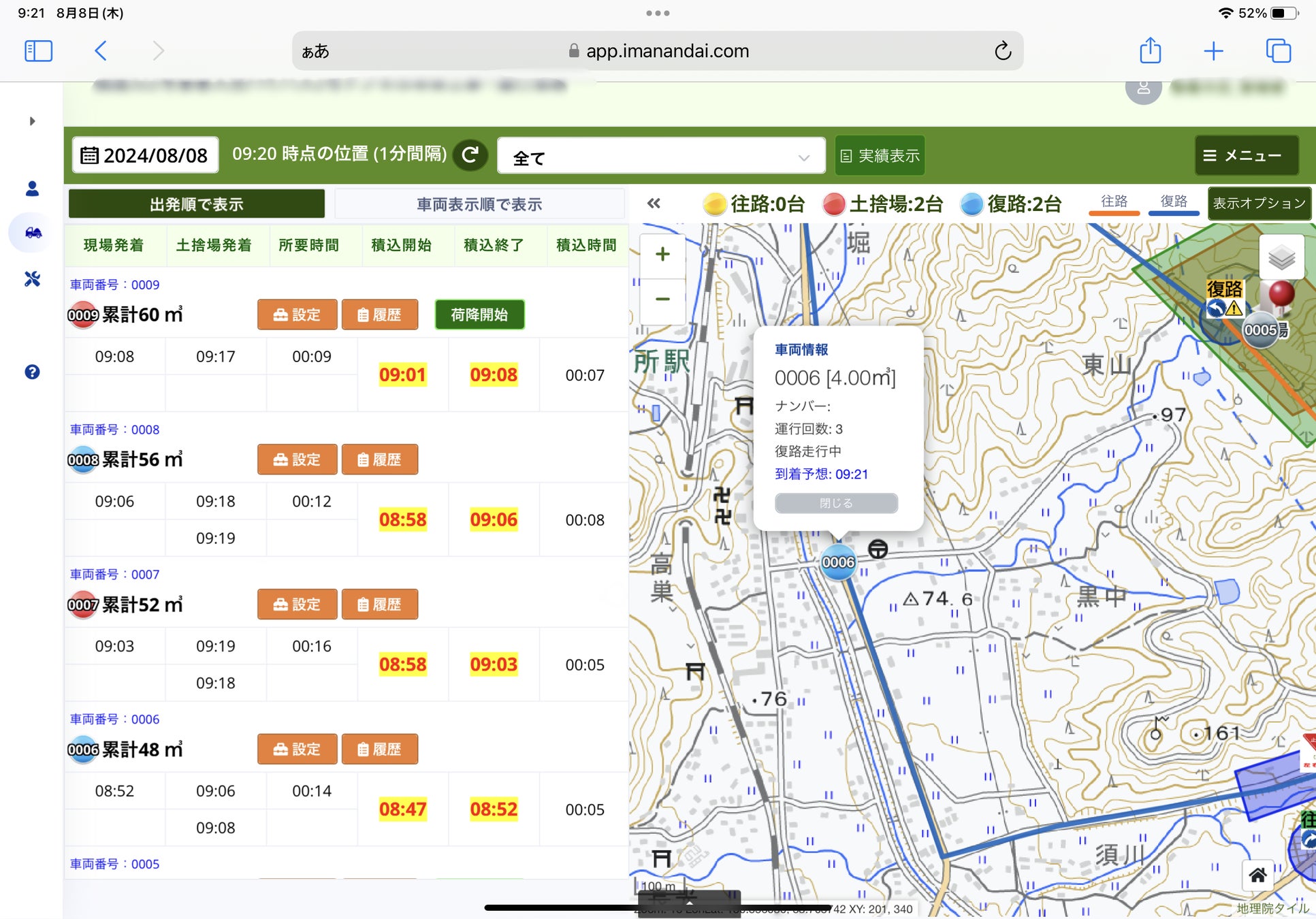Open the 全て filter dropdown
The image size is (1316, 919).
click(x=660, y=157)
